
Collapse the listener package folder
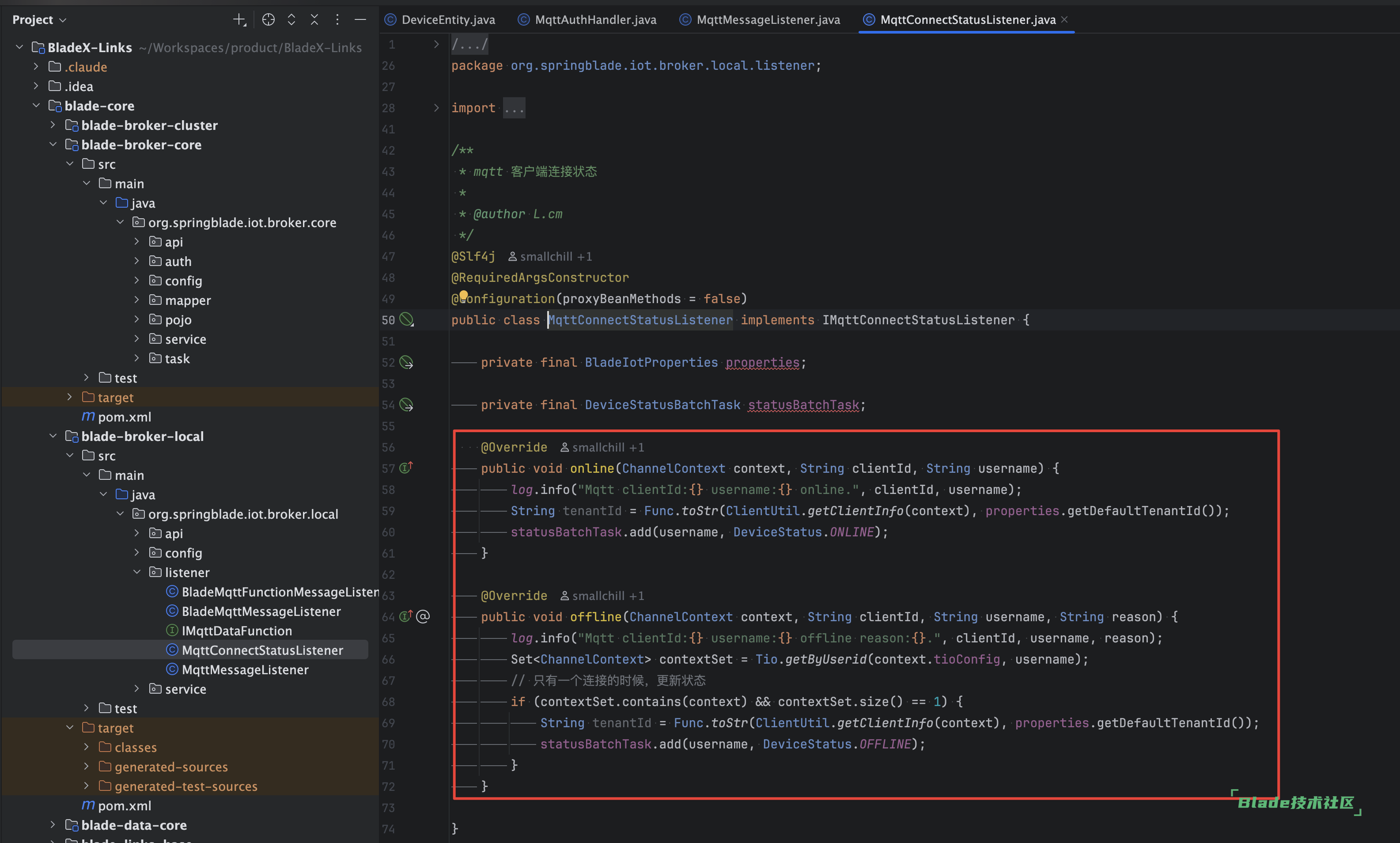tap(137, 572)
